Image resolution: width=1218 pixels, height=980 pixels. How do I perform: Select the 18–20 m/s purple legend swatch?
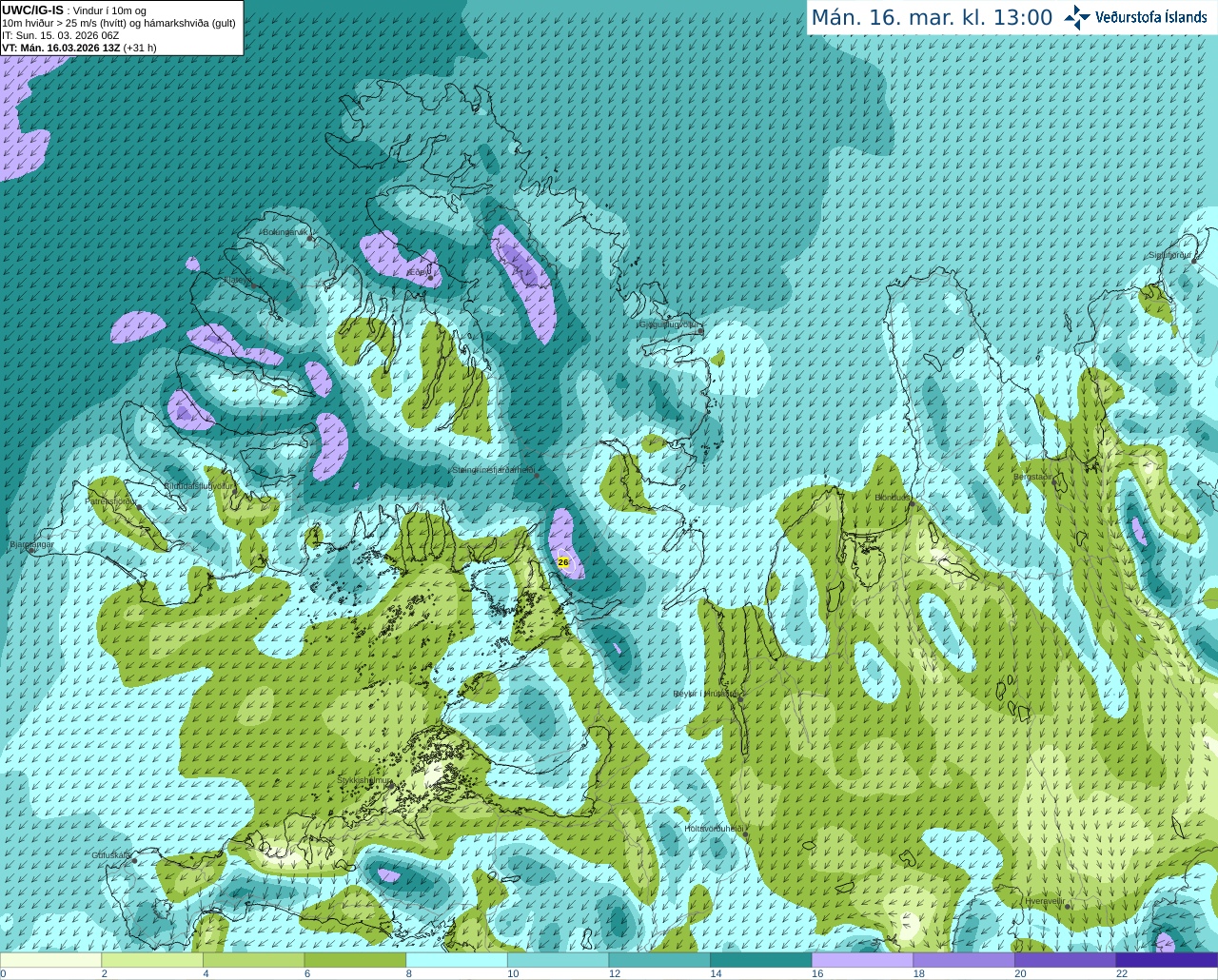click(964, 960)
